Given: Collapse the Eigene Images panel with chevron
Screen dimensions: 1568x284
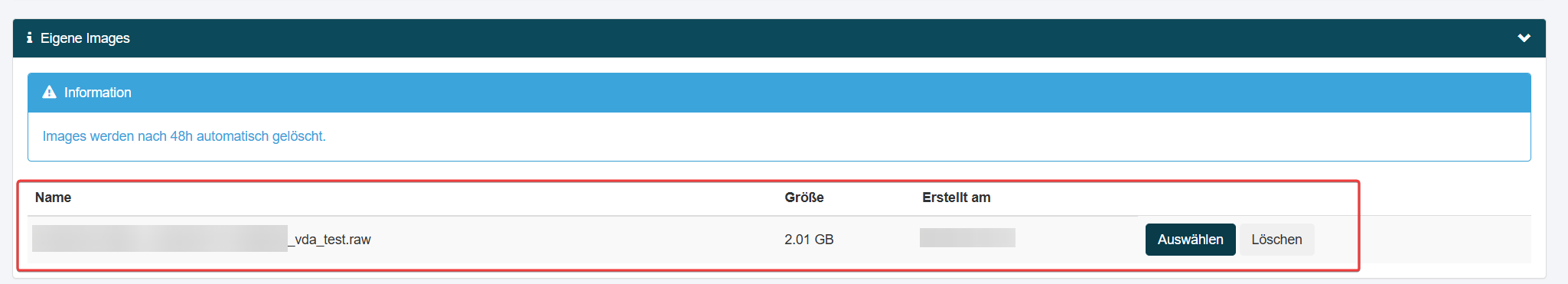Looking at the screenshot, I should click(1524, 38).
